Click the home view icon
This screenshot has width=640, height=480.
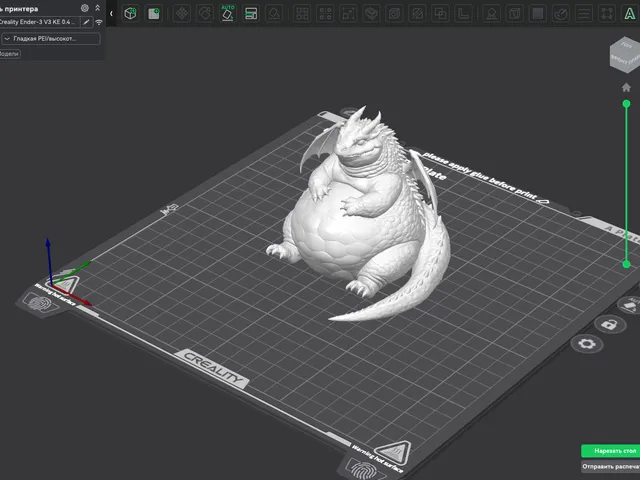[x=626, y=87]
